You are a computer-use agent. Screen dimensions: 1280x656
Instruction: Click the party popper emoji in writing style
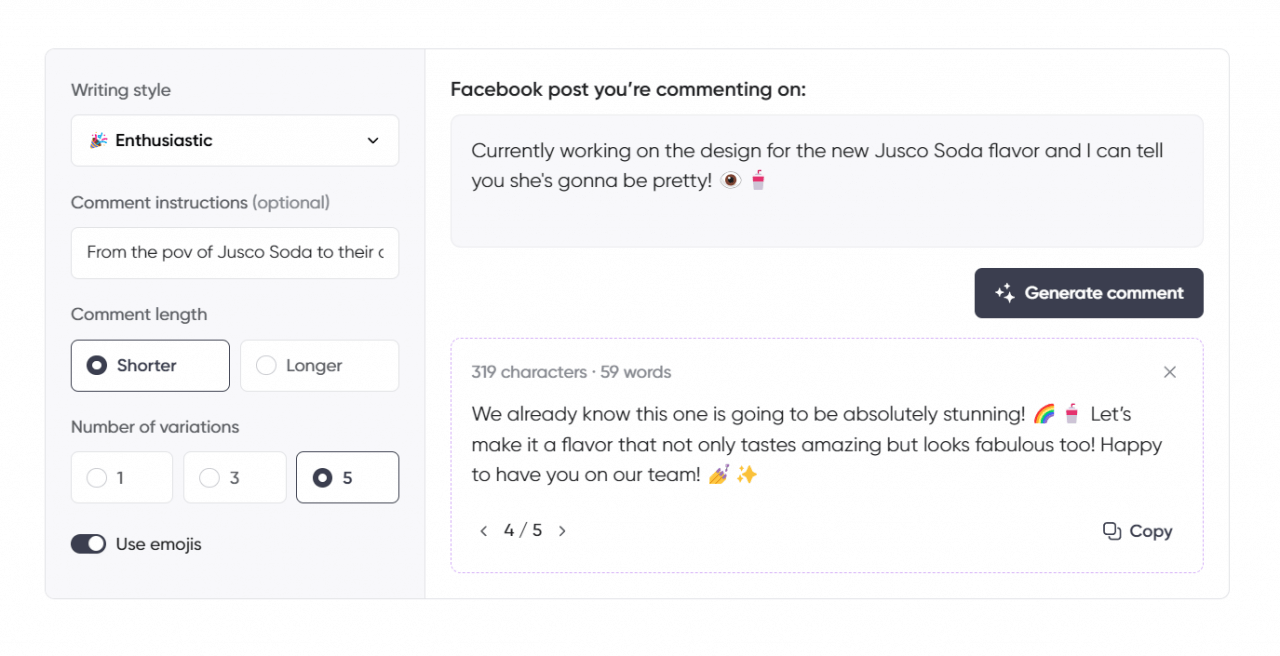(97, 140)
